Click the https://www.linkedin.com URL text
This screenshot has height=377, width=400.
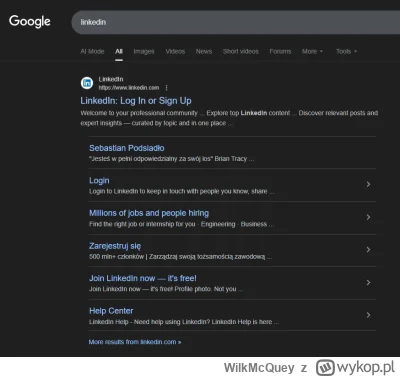129,88
